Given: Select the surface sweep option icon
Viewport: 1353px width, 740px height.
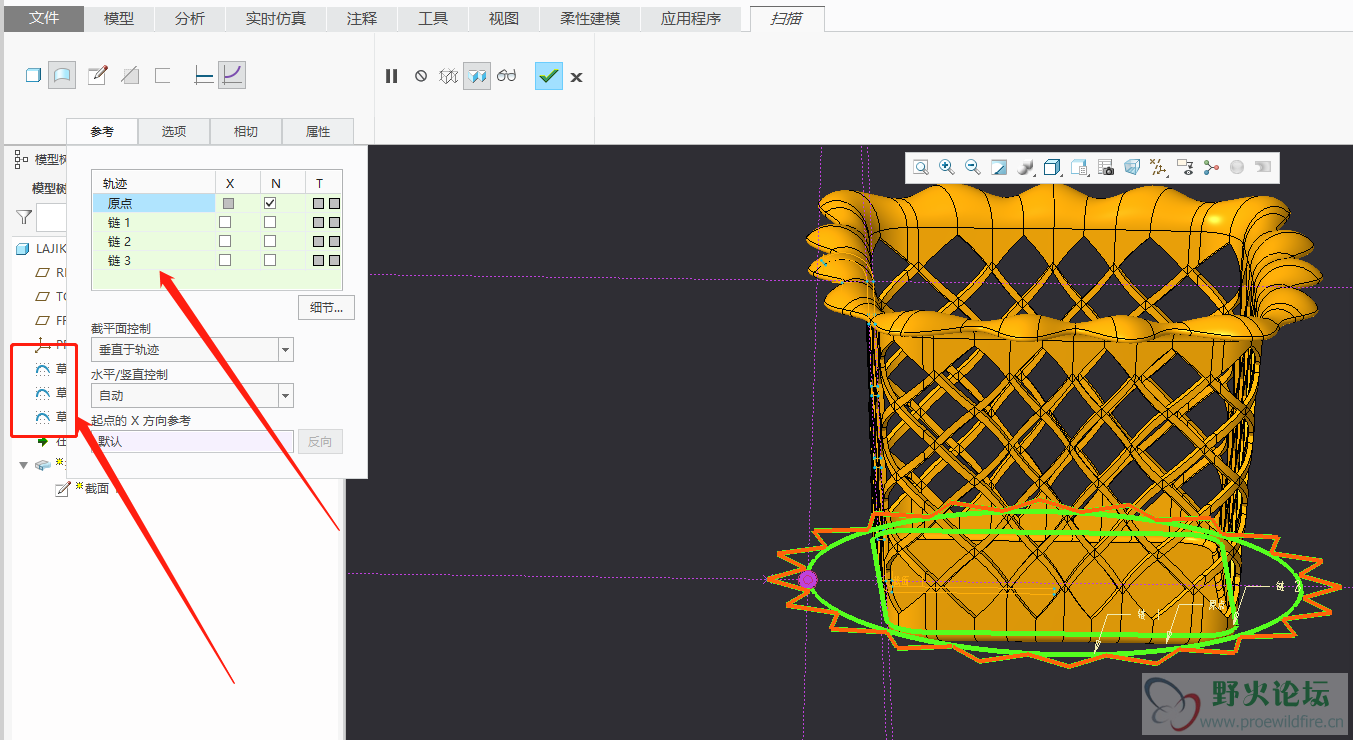Looking at the screenshot, I should tap(62, 75).
